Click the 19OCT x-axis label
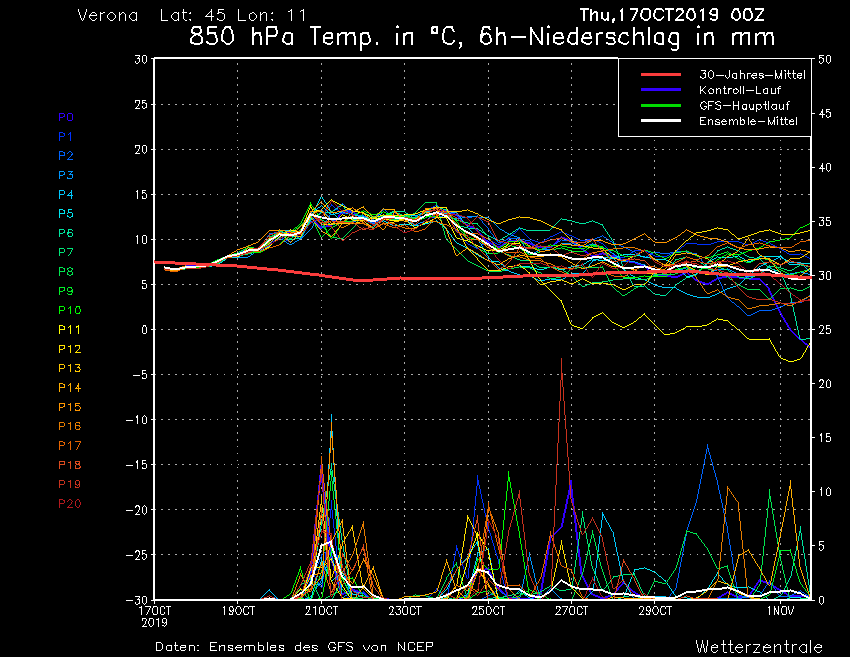This screenshot has width=850, height=657. (x=239, y=611)
